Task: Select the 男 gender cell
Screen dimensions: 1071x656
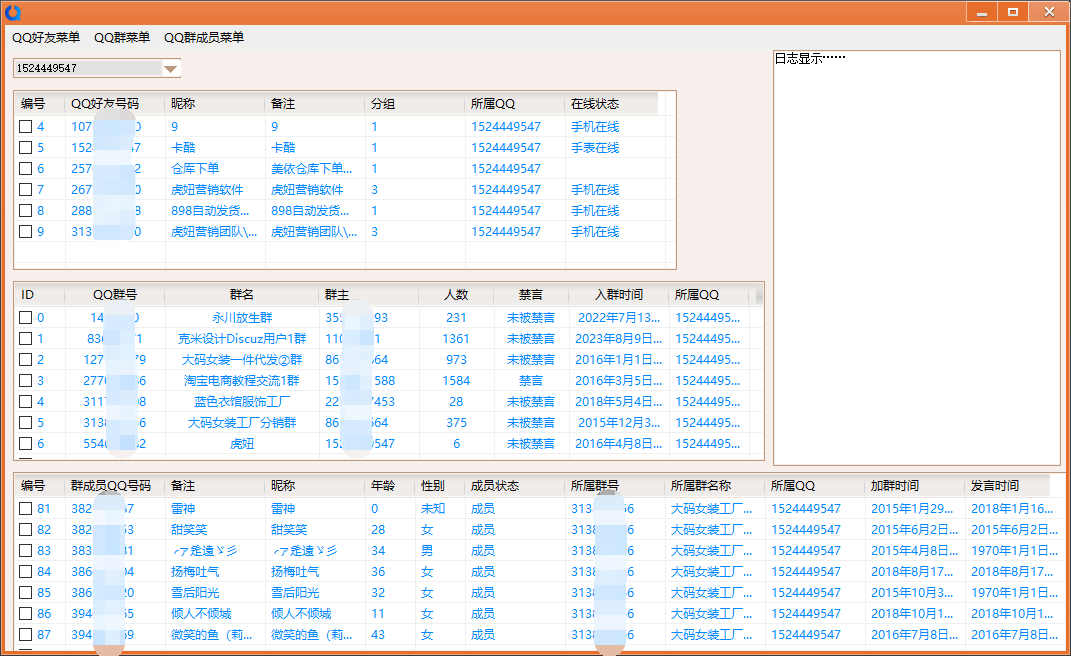Action: point(427,551)
